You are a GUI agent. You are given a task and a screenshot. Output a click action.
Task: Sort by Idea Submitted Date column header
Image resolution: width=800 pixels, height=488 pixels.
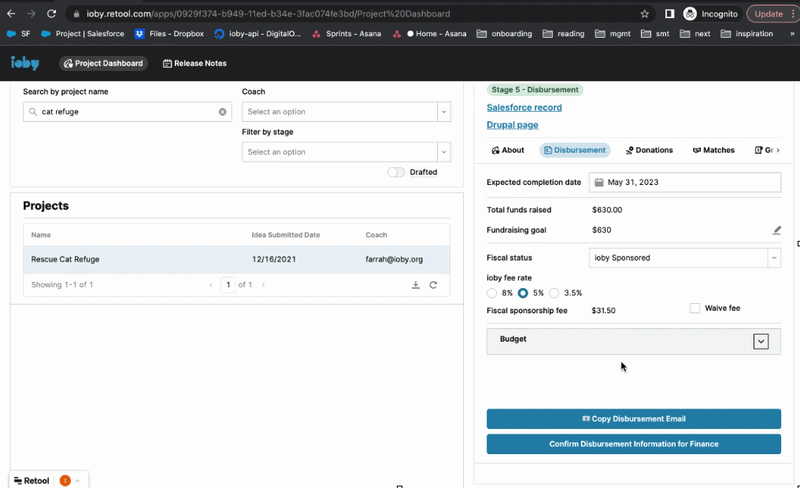pyautogui.click(x=286, y=235)
